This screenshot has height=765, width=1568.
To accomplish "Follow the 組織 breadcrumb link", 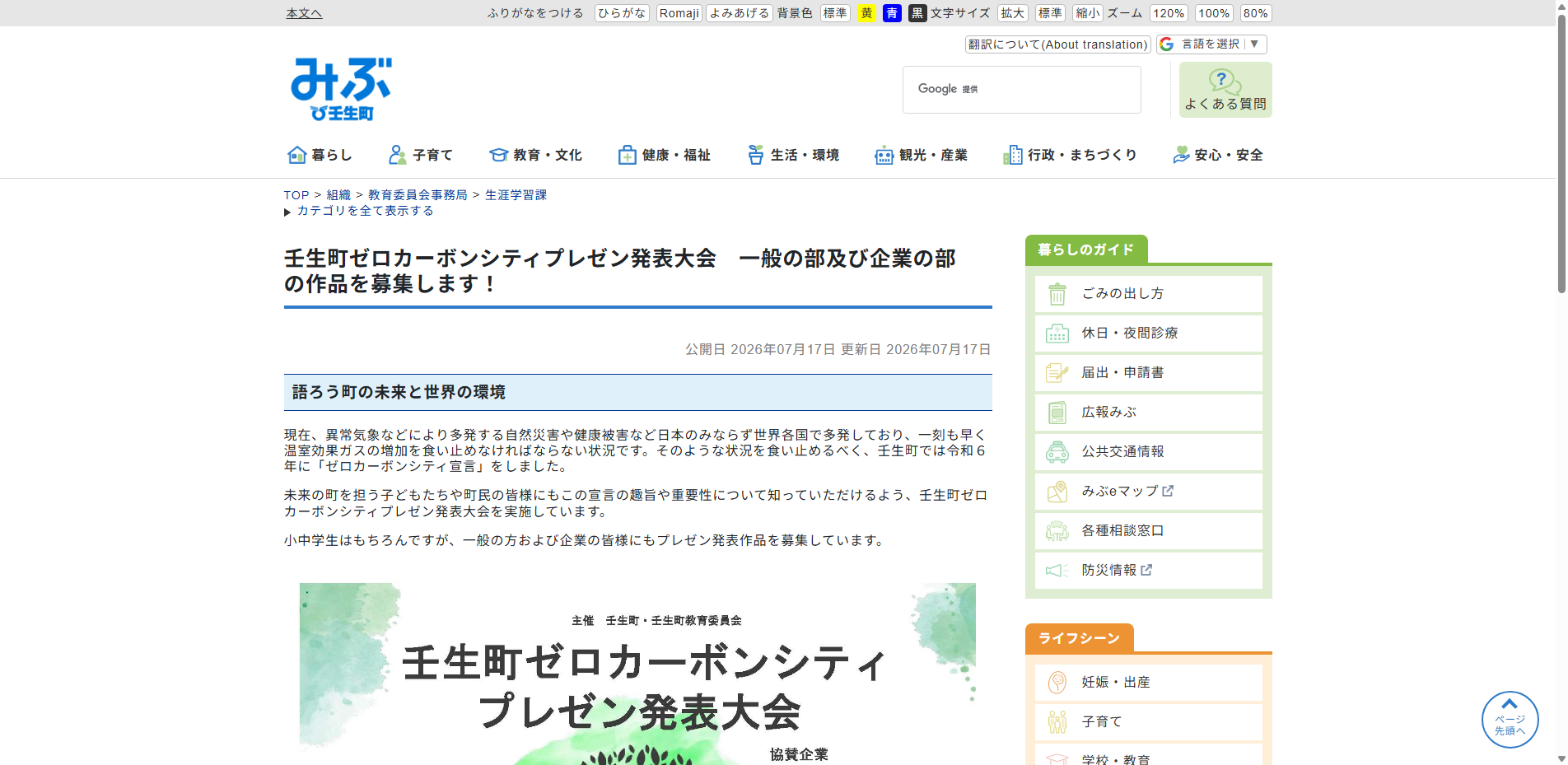I will point(338,195).
